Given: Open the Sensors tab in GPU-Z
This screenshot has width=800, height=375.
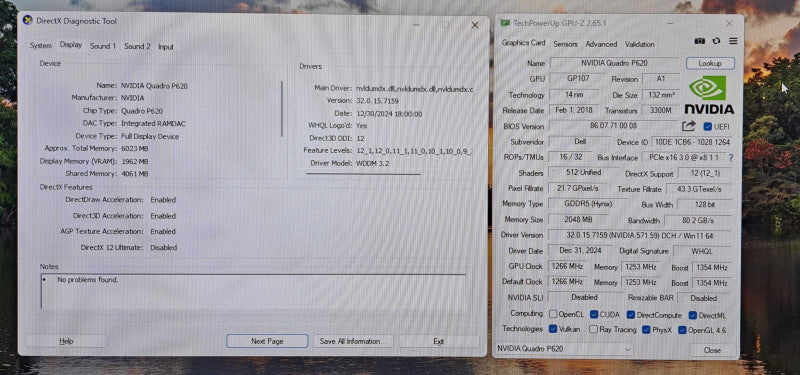Looking at the screenshot, I should 565,44.
